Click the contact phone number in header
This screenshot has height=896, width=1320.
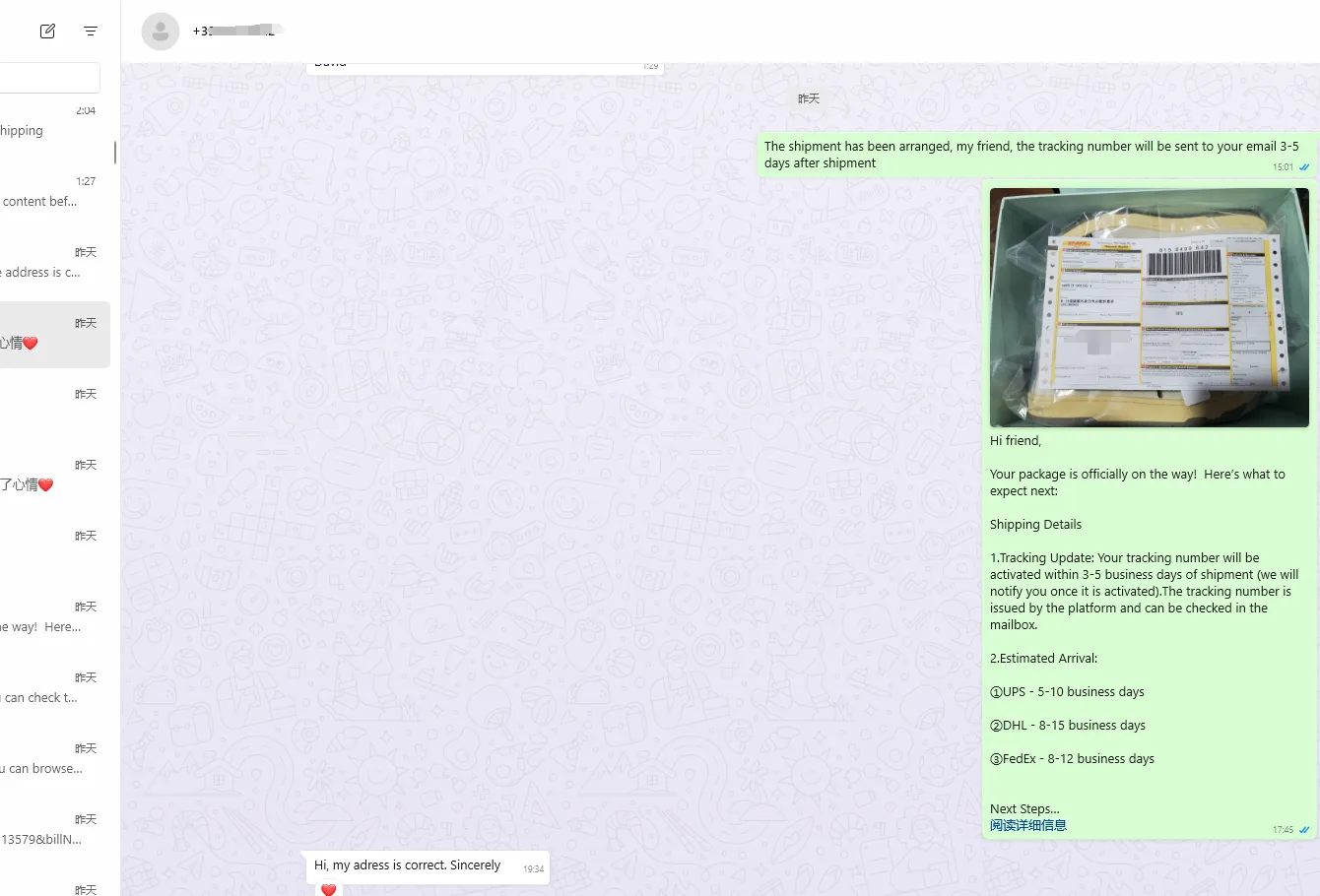(236, 32)
